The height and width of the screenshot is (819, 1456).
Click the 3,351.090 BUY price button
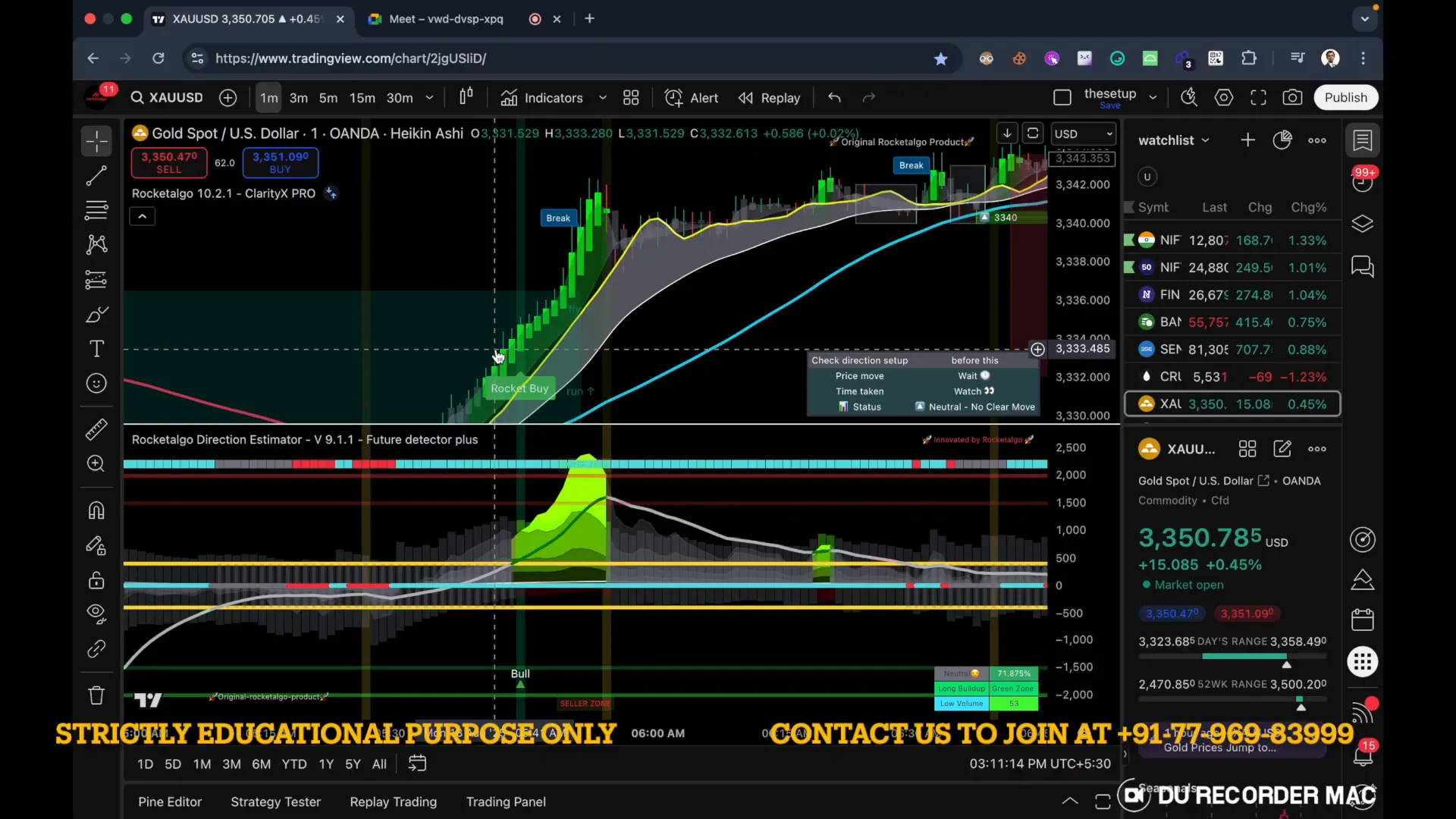[x=281, y=162]
